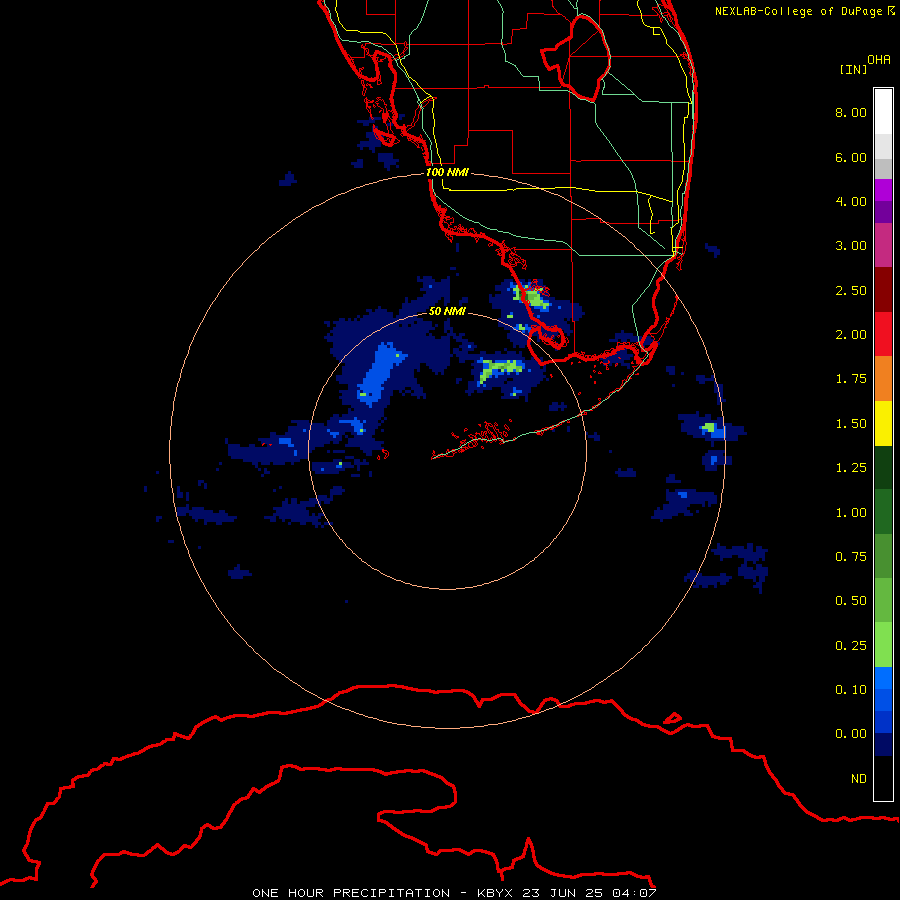
Task: Click the 8.00 legend value
Action: [x=851, y=112]
